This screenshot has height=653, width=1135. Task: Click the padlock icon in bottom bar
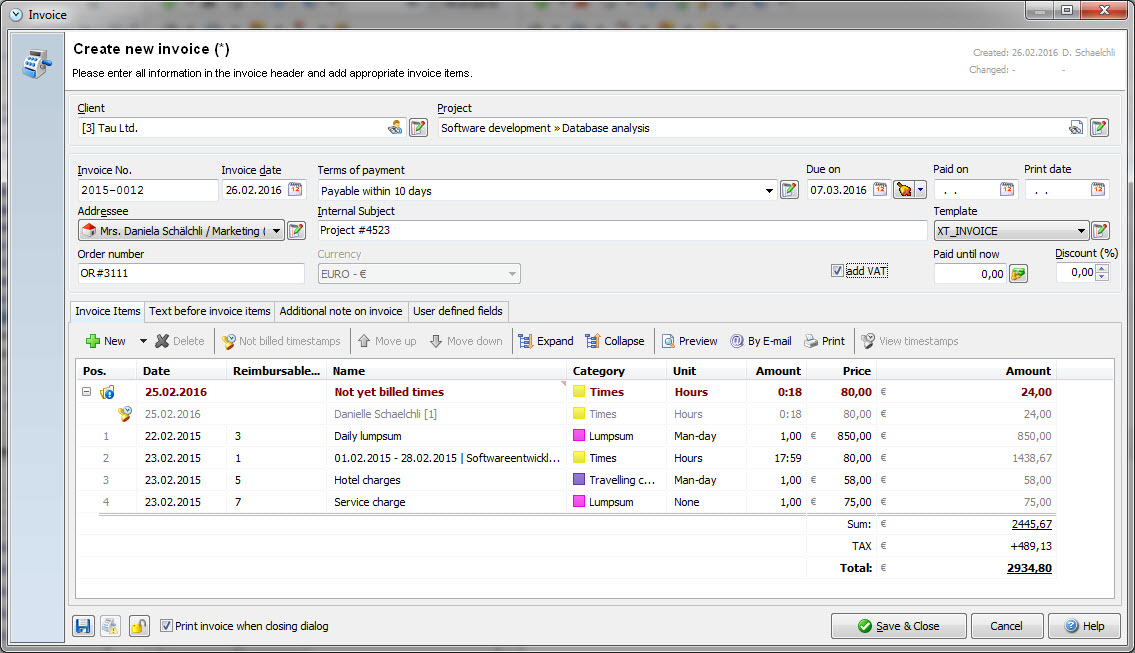click(139, 626)
